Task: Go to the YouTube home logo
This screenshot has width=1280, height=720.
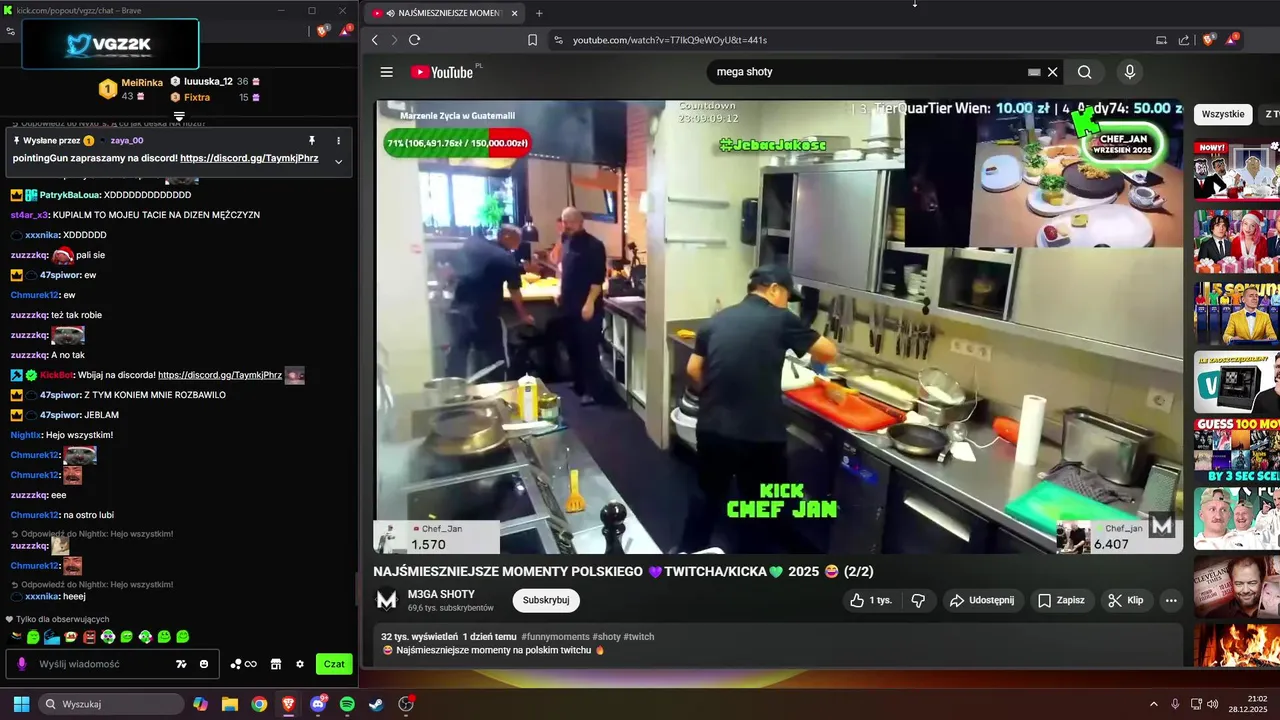Action: point(442,72)
